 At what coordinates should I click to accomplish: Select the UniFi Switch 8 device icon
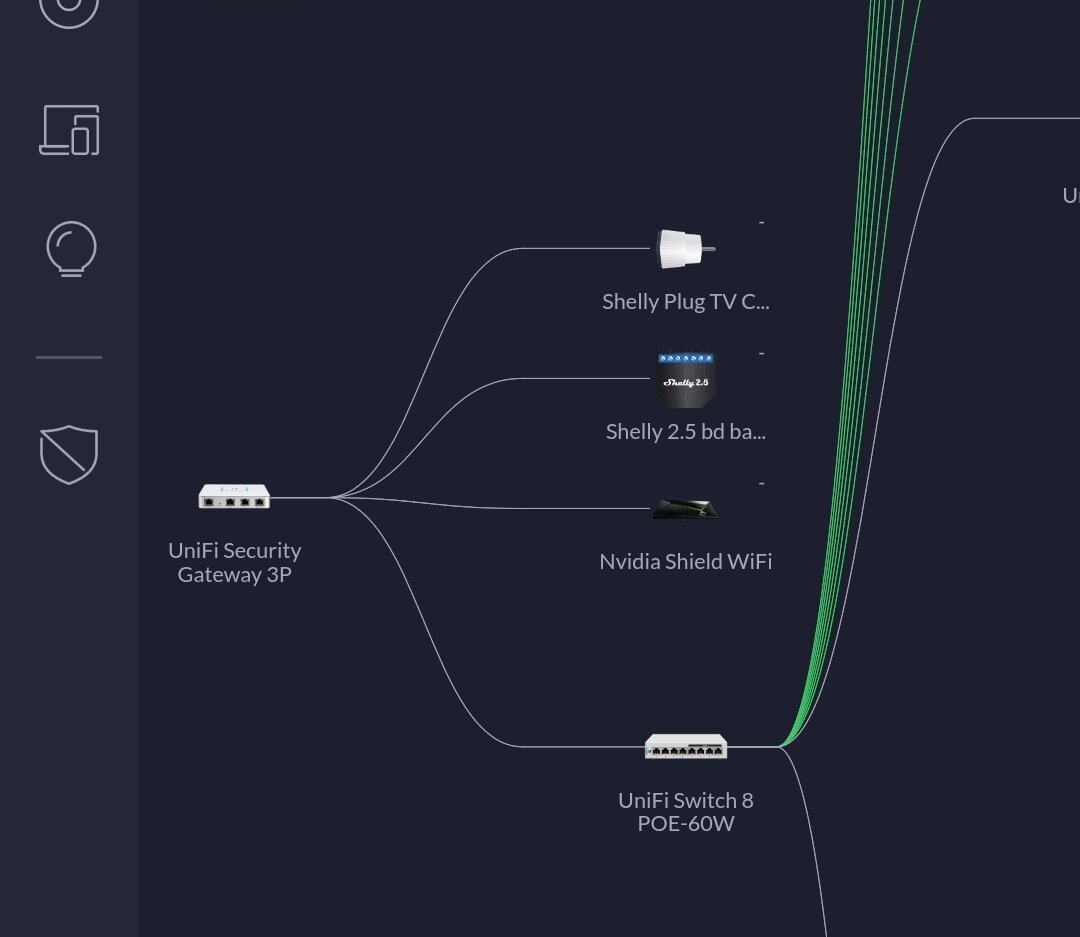pos(686,746)
